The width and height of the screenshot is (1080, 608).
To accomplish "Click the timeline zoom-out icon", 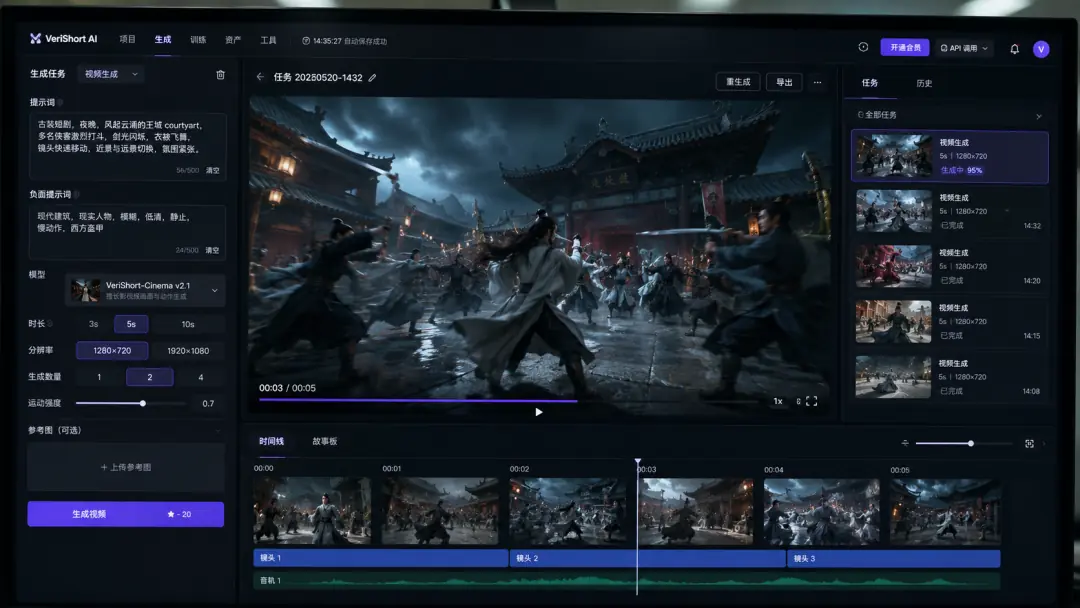I will 905,443.
